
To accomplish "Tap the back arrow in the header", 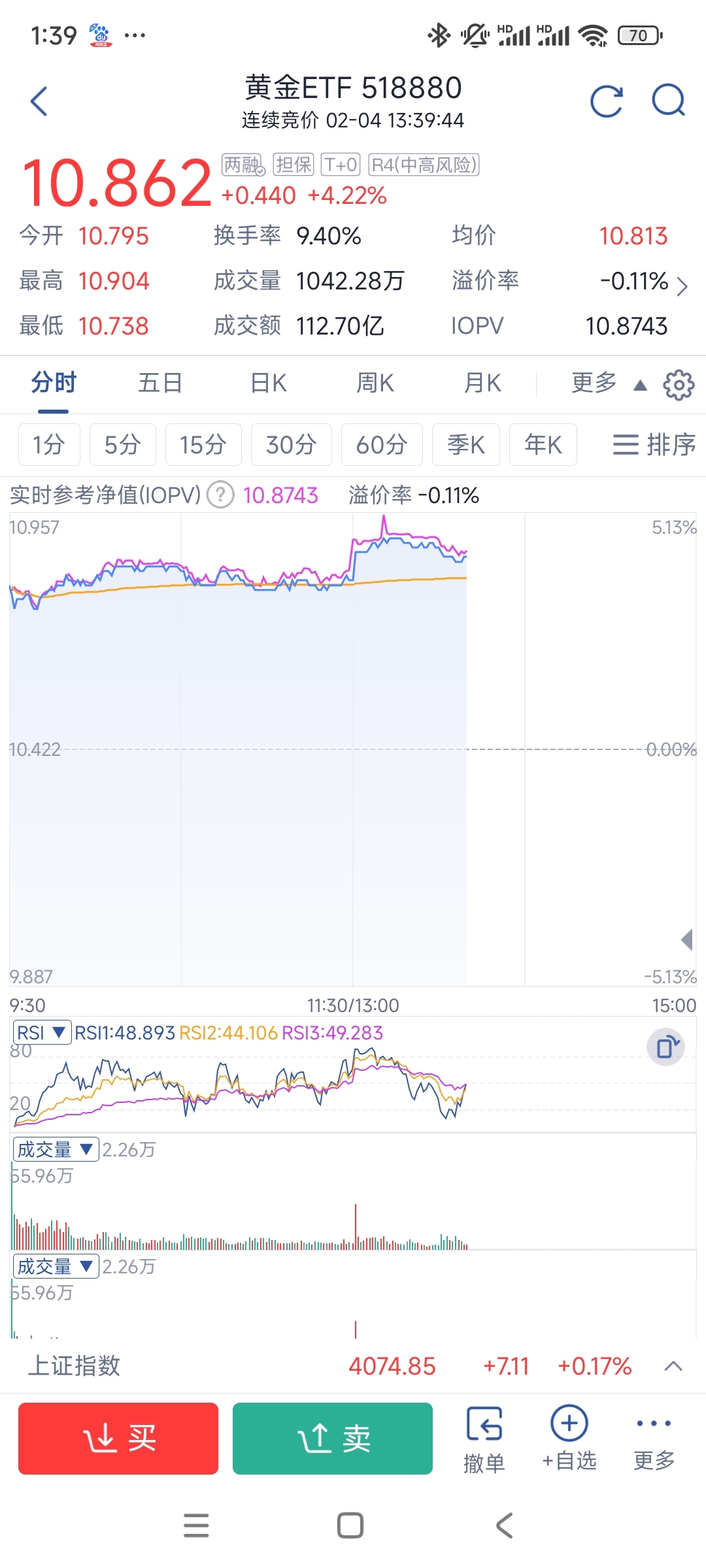I will [x=39, y=101].
